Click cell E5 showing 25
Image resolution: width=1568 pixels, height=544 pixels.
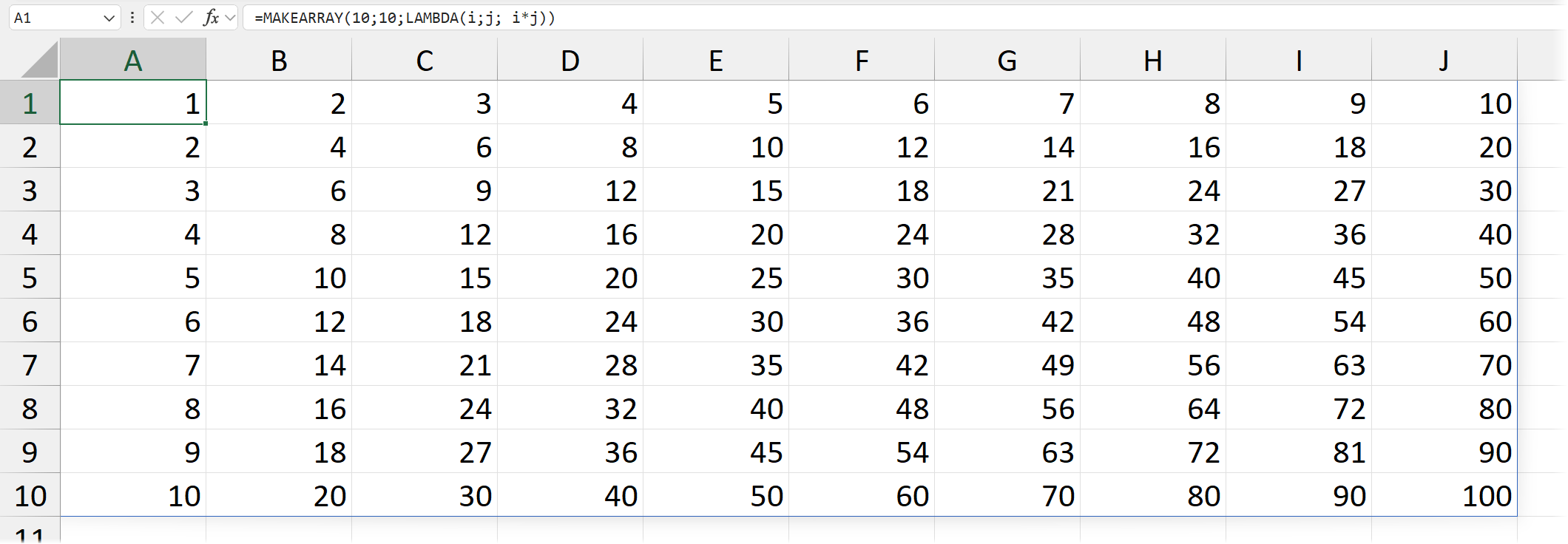pyautogui.click(x=715, y=278)
